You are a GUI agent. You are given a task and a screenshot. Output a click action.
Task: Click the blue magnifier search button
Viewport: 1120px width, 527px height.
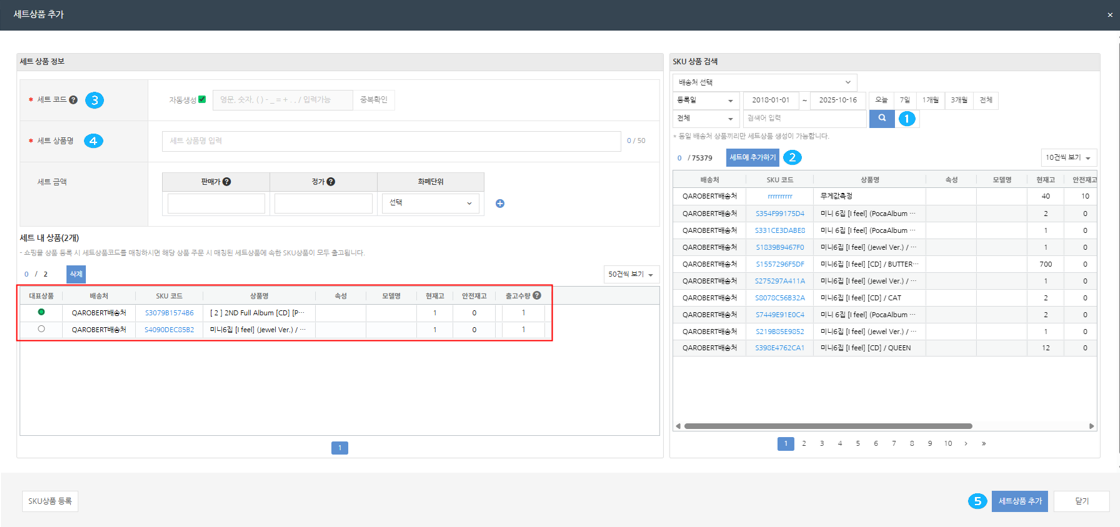point(881,118)
